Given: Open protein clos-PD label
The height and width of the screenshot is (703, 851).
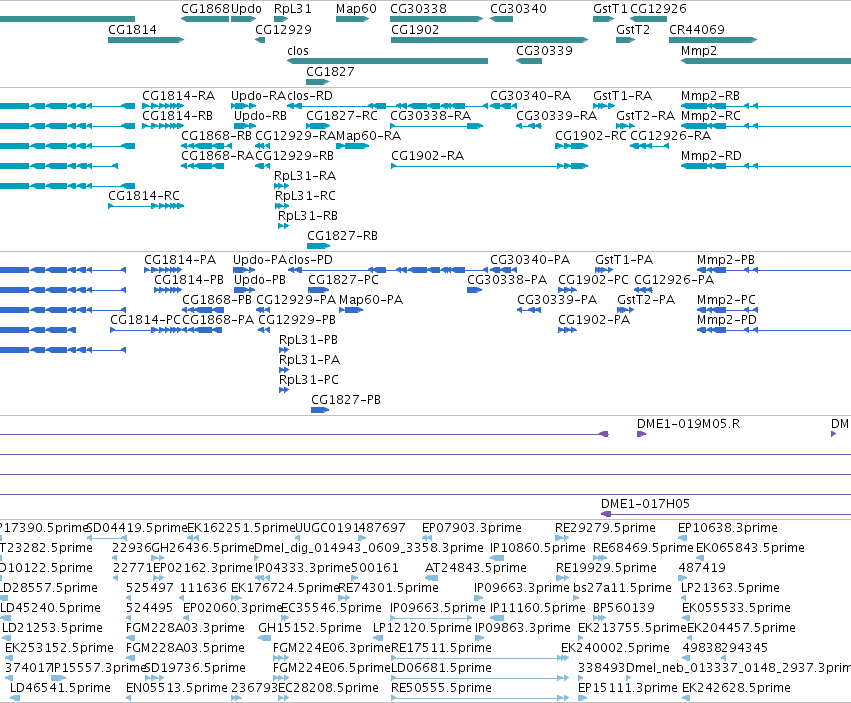Looking at the screenshot, I should point(310,260).
